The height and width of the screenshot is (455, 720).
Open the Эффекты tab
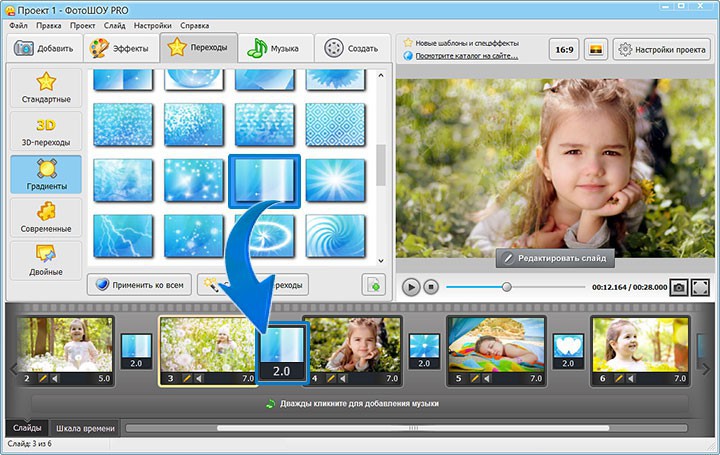click(121, 48)
